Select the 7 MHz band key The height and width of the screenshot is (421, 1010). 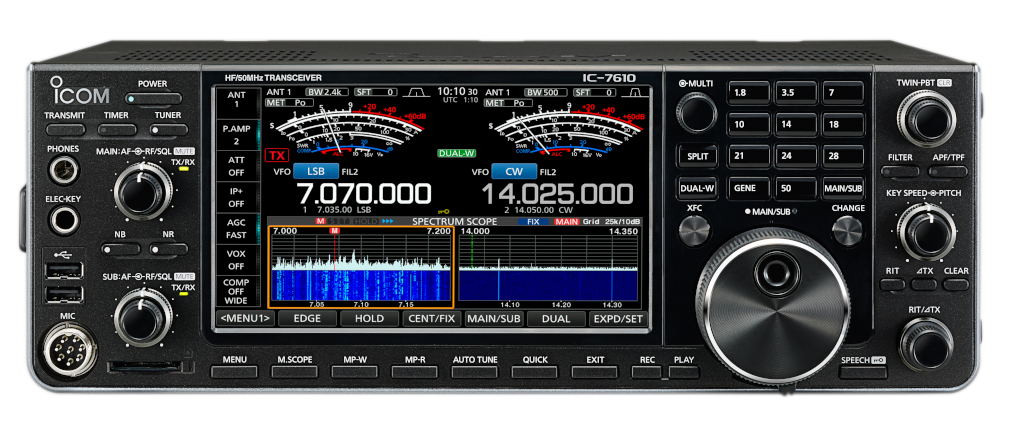coord(843,93)
